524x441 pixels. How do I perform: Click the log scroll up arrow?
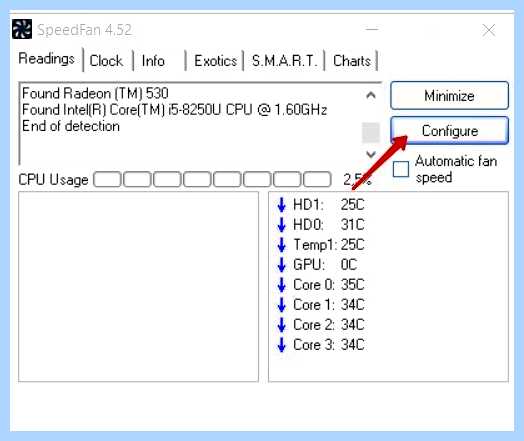pos(371,96)
